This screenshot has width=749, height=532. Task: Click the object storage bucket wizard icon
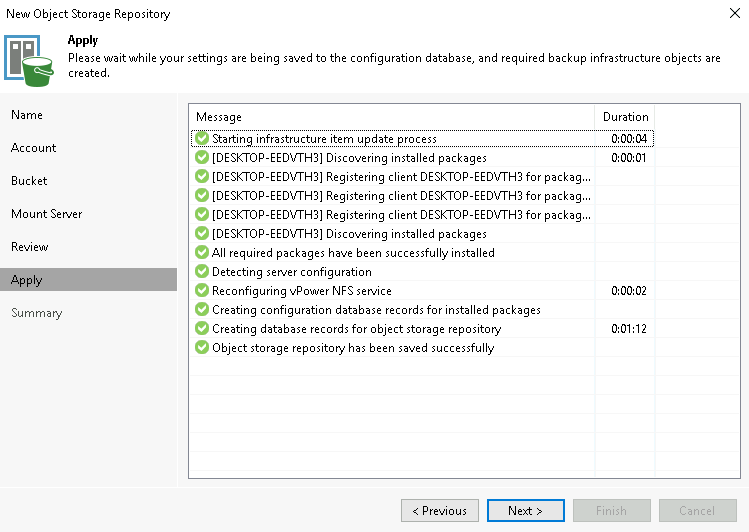pyautogui.click(x=29, y=61)
